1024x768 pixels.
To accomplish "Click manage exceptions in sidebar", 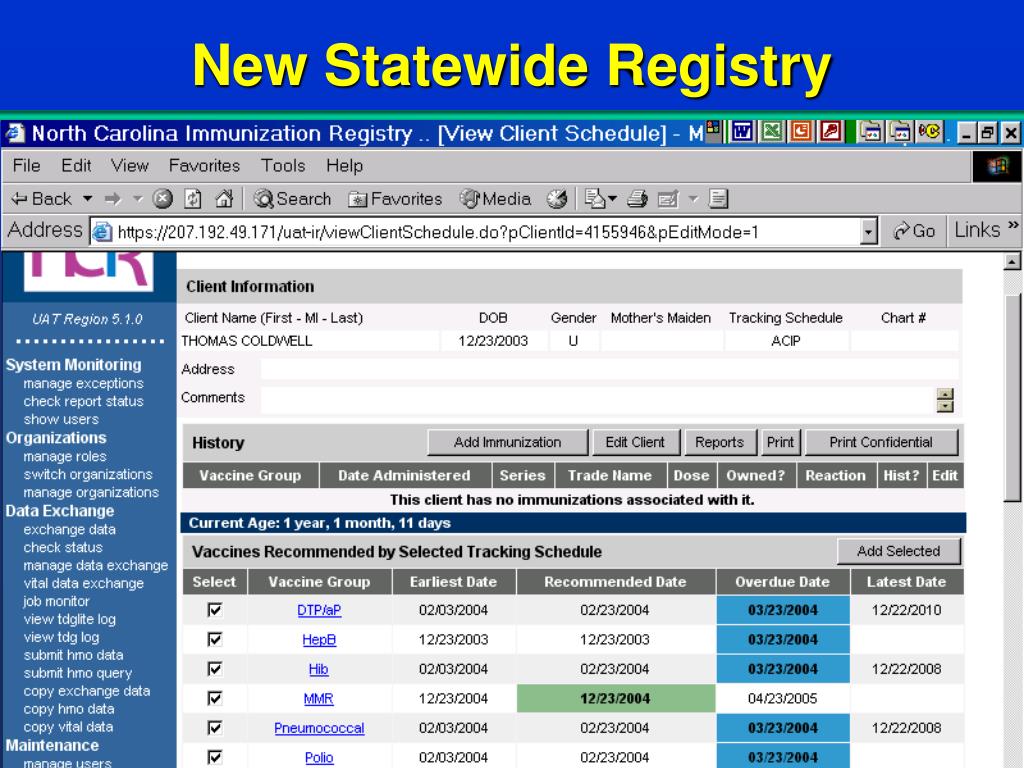I will pos(84,383).
